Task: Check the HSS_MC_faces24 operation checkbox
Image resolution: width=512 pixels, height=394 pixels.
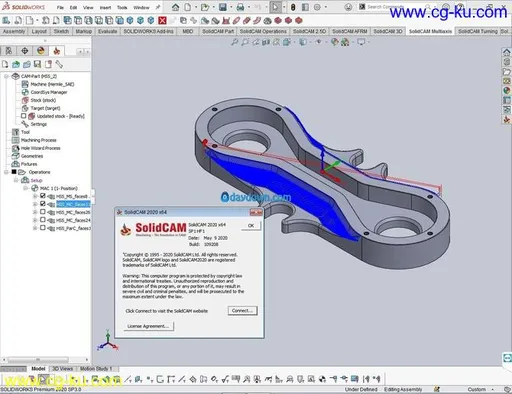Action: (x=43, y=220)
